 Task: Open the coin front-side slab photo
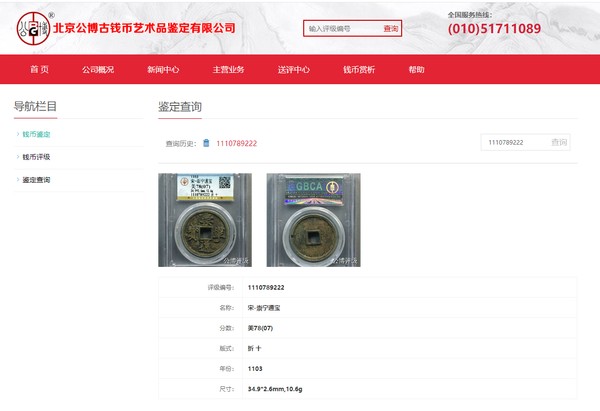coord(205,220)
